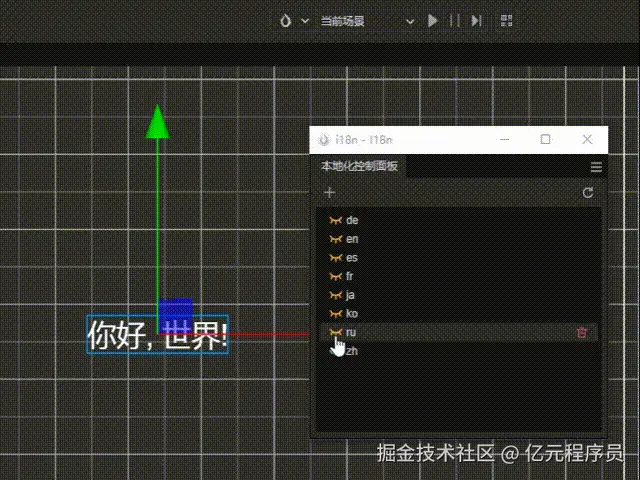Open the i18n panel hamburger menu
This screenshot has height=480, width=640.
click(x=596, y=167)
